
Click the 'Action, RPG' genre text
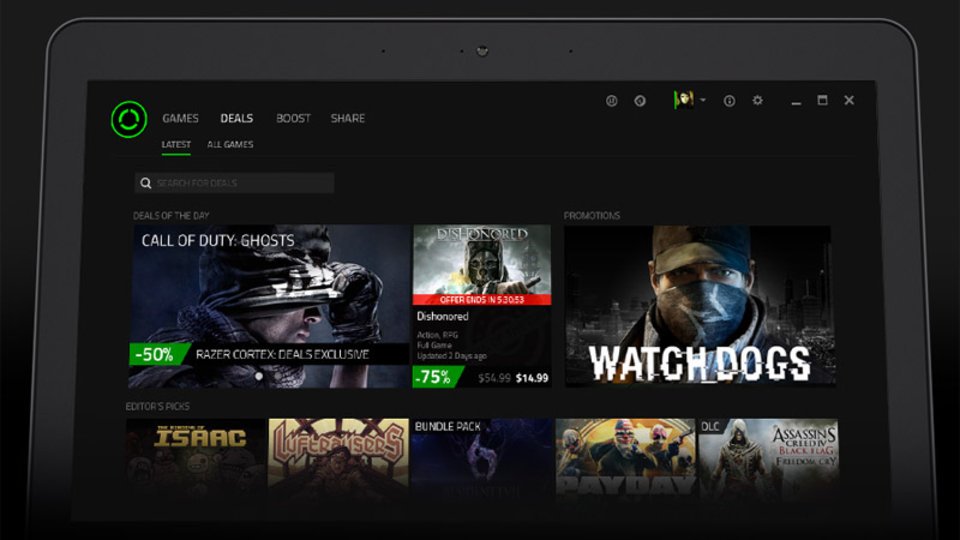pyautogui.click(x=437, y=335)
